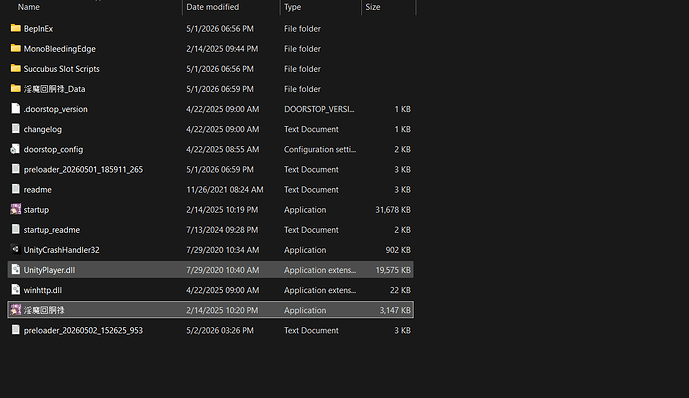Viewport: 689px width, 398px height.
Task: Sort by the Size column header
Action: point(373,7)
